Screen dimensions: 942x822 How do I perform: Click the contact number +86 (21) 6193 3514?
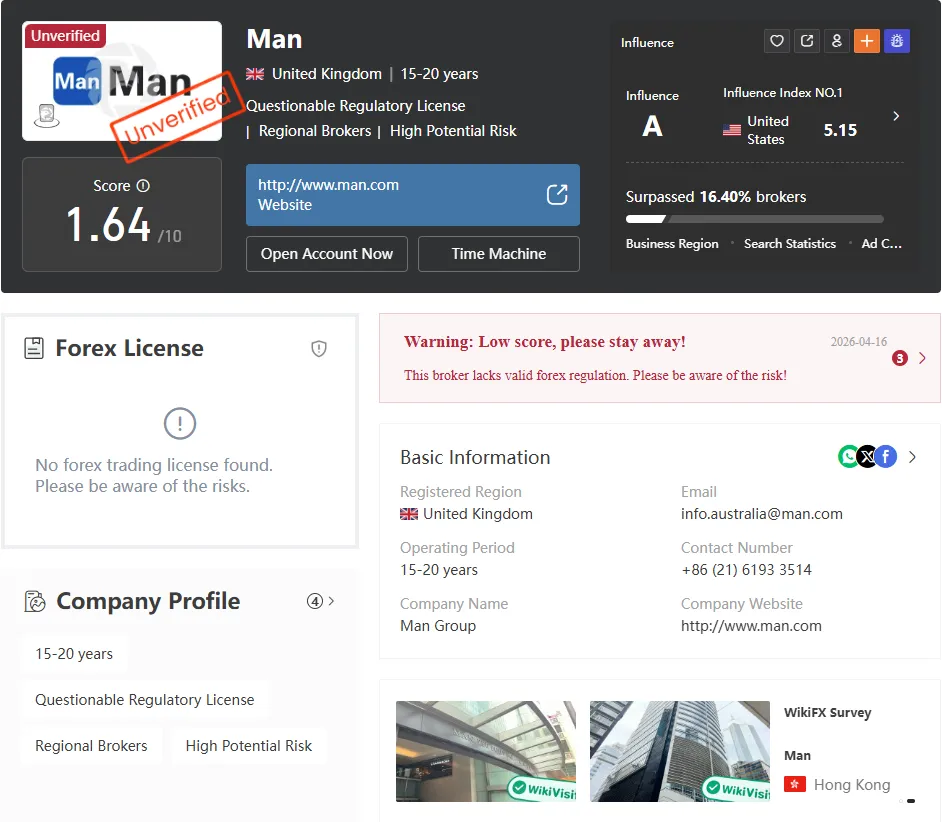(746, 570)
